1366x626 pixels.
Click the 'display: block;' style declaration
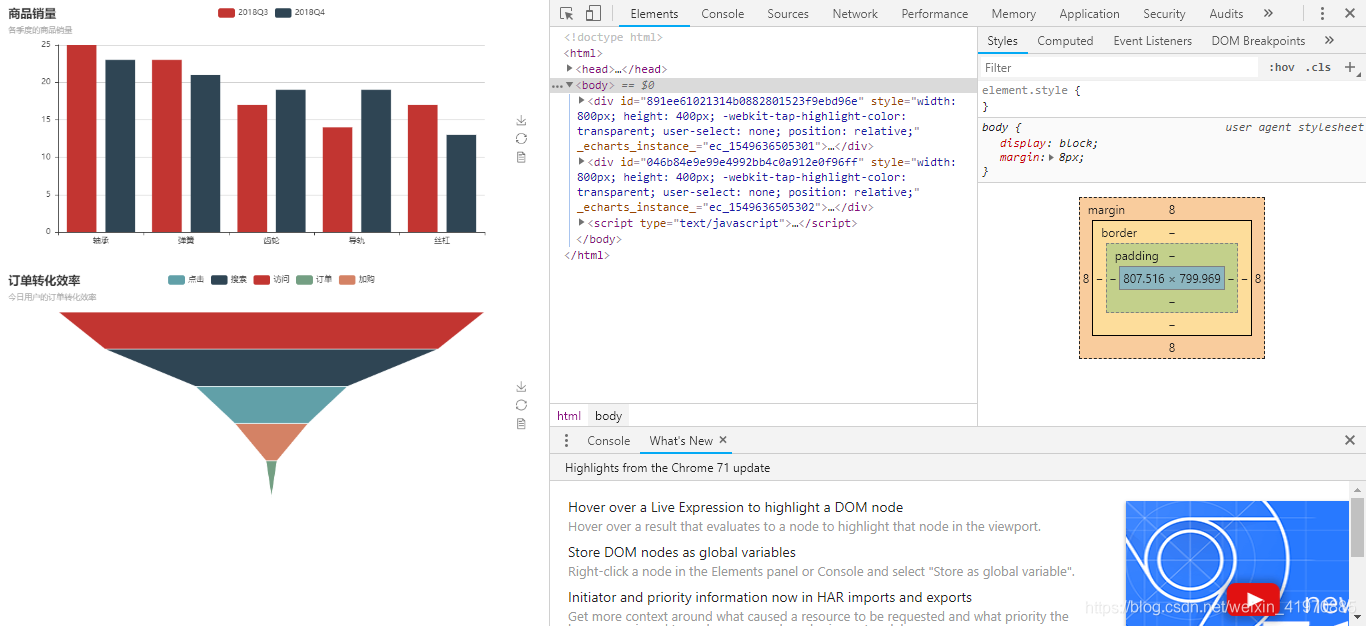tap(1049, 143)
